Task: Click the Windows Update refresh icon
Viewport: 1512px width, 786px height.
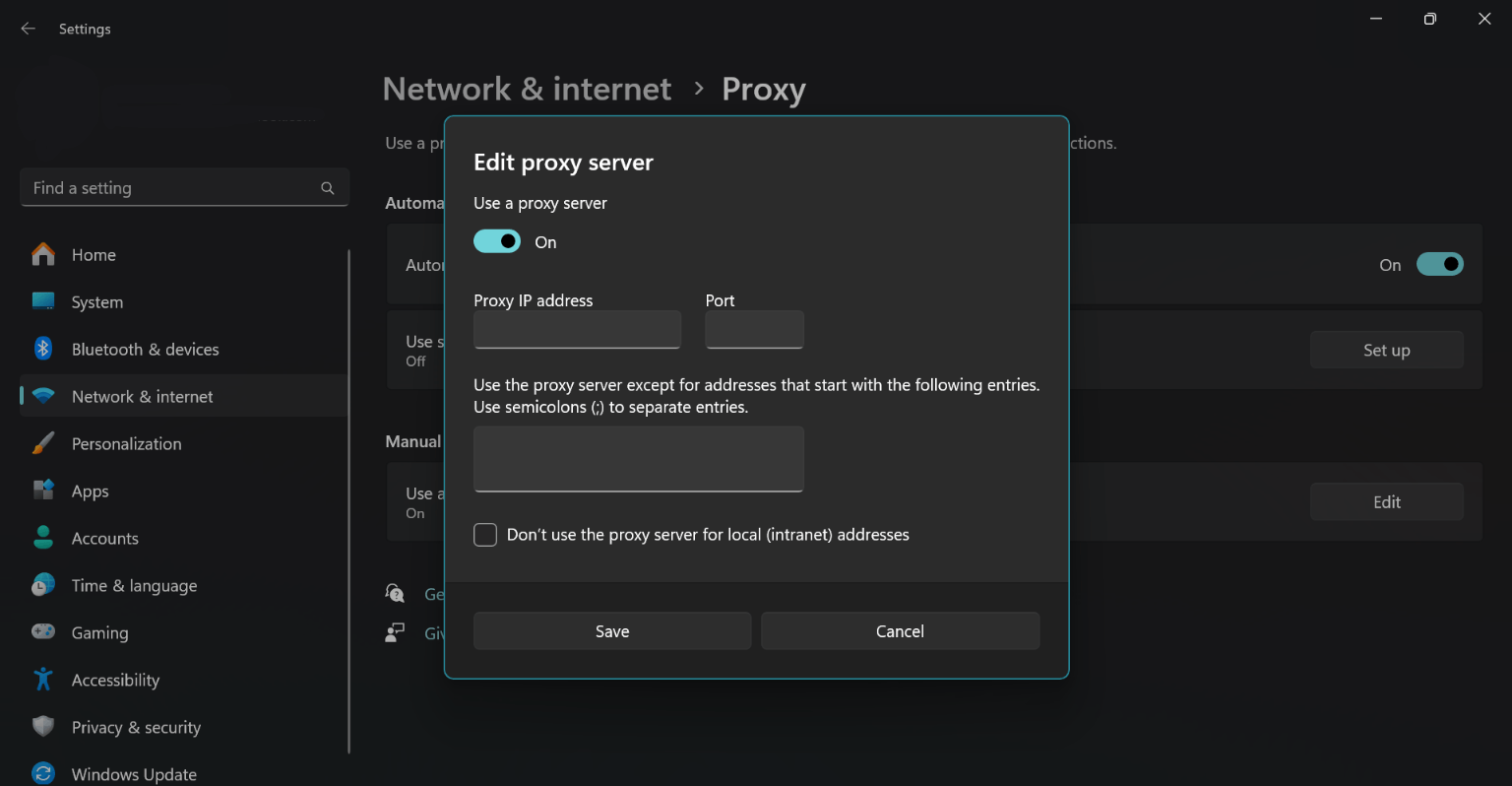Action: [43, 773]
